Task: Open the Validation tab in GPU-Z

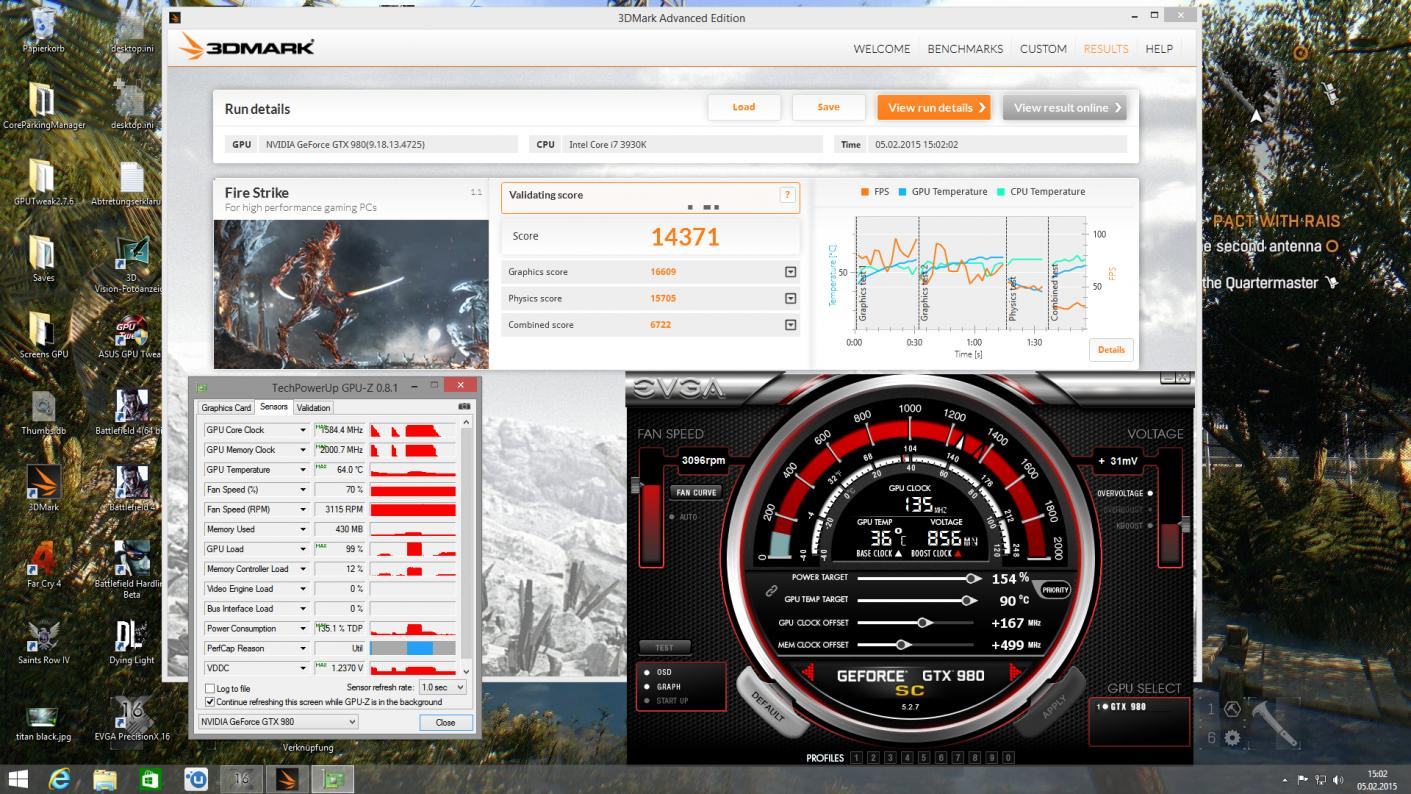Action: click(313, 408)
